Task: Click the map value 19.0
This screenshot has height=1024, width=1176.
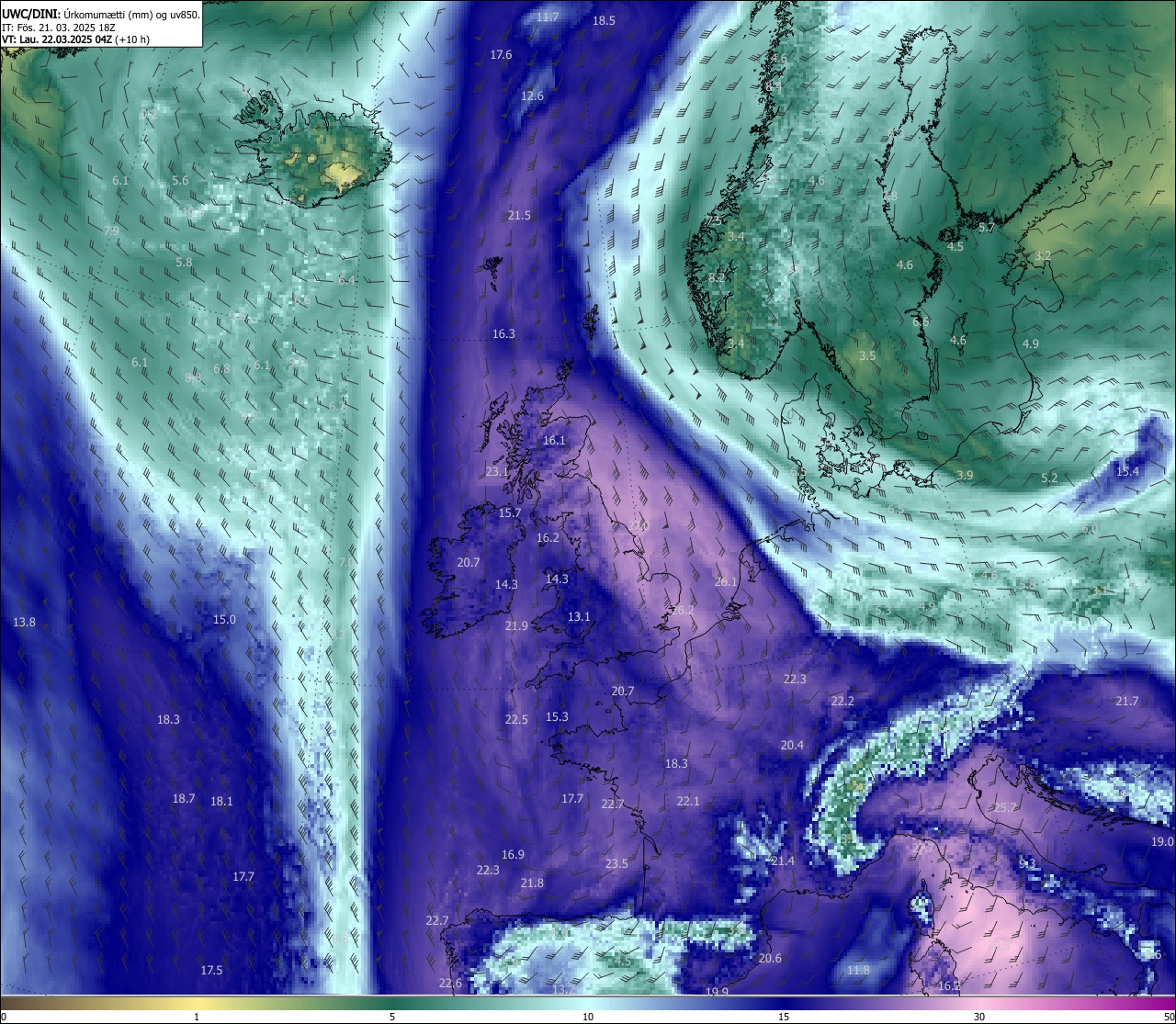Action: [1162, 841]
